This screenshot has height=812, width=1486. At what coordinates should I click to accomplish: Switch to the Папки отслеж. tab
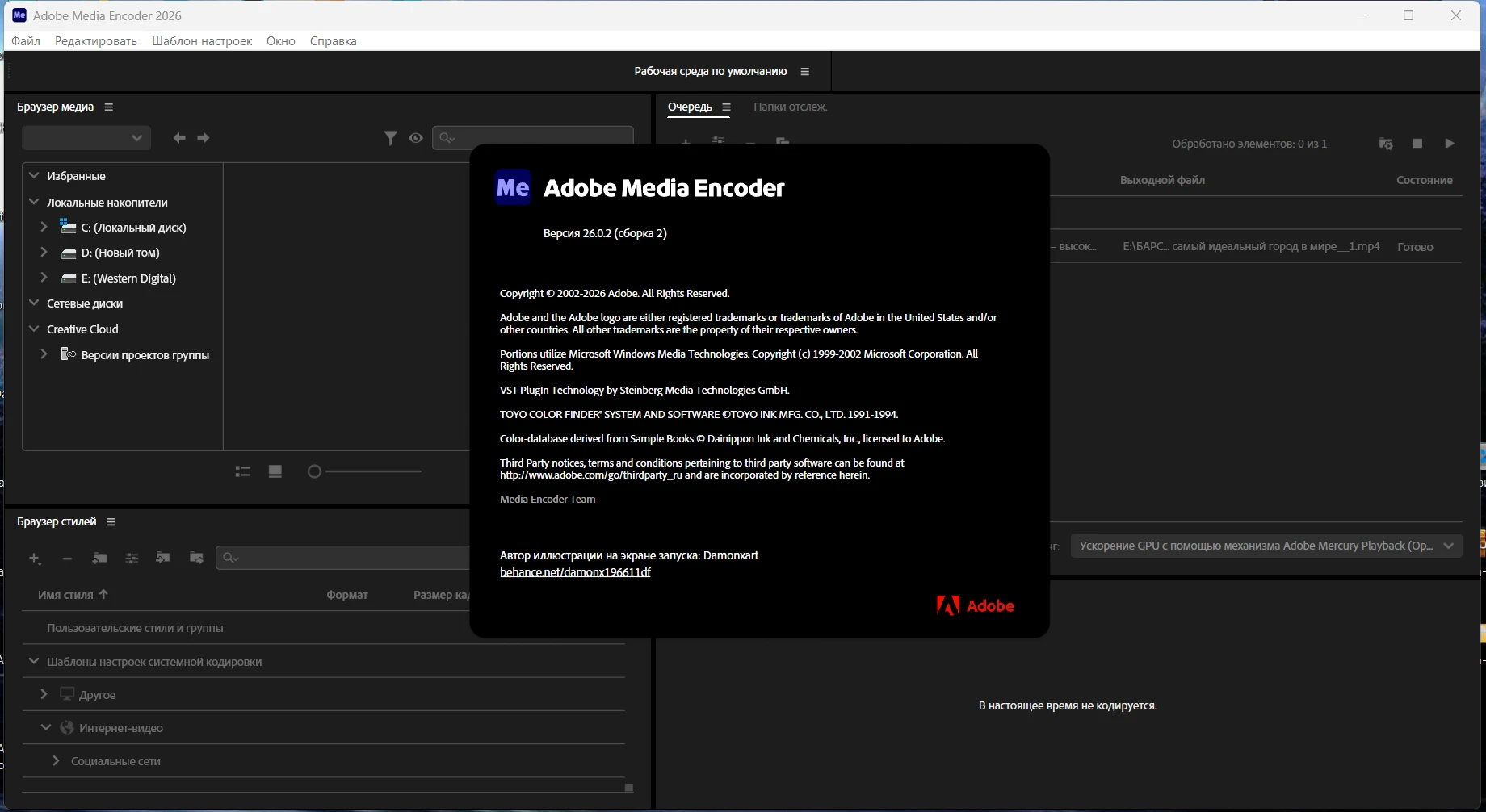point(790,107)
